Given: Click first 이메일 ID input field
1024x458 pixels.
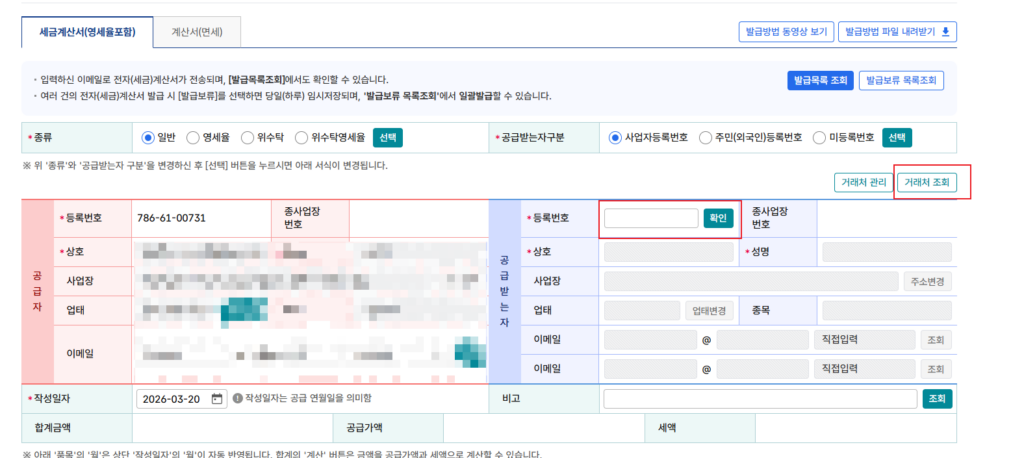Looking at the screenshot, I should click(650, 340).
